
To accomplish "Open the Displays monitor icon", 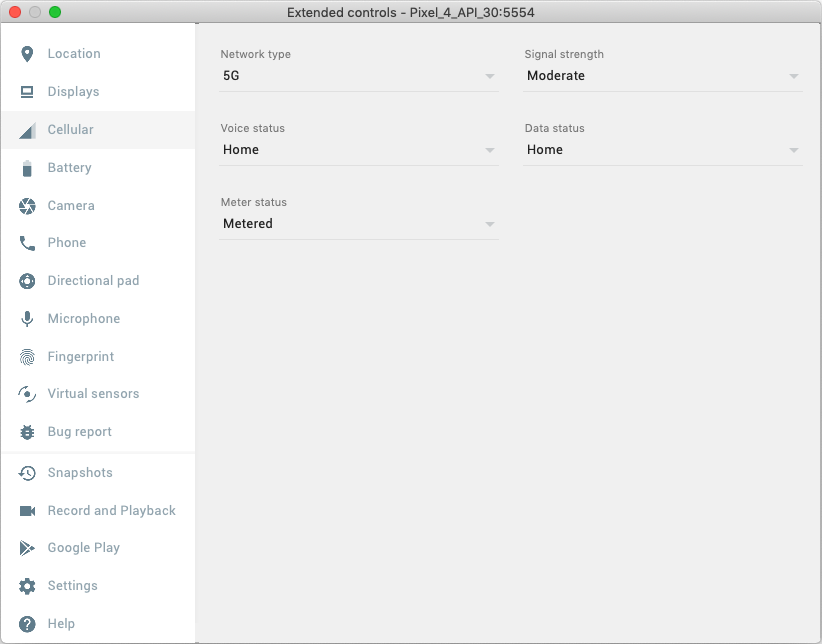I will pos(27,92).
